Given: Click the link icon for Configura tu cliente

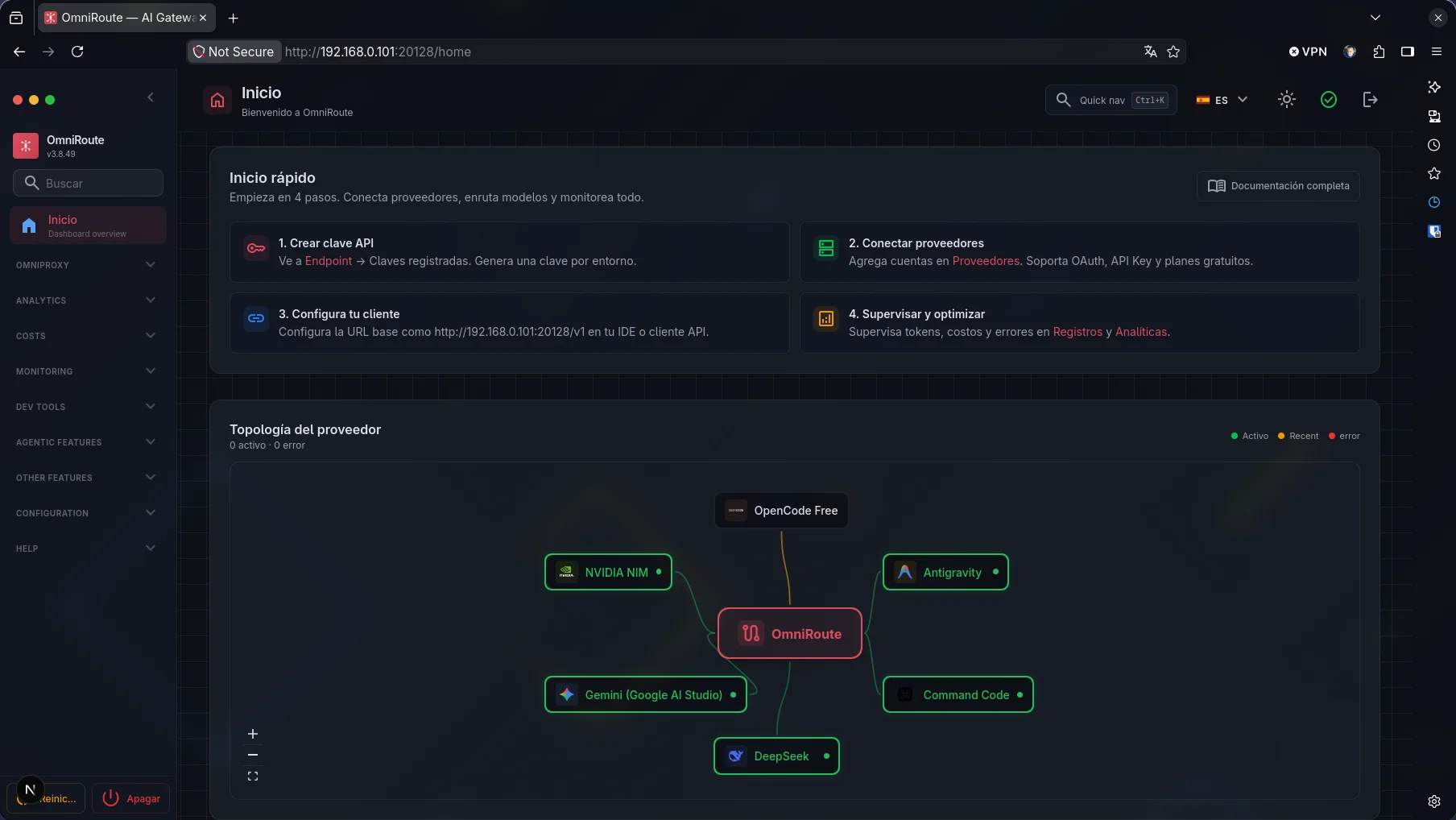Looking at the screenshot, I should click(256, 318).
